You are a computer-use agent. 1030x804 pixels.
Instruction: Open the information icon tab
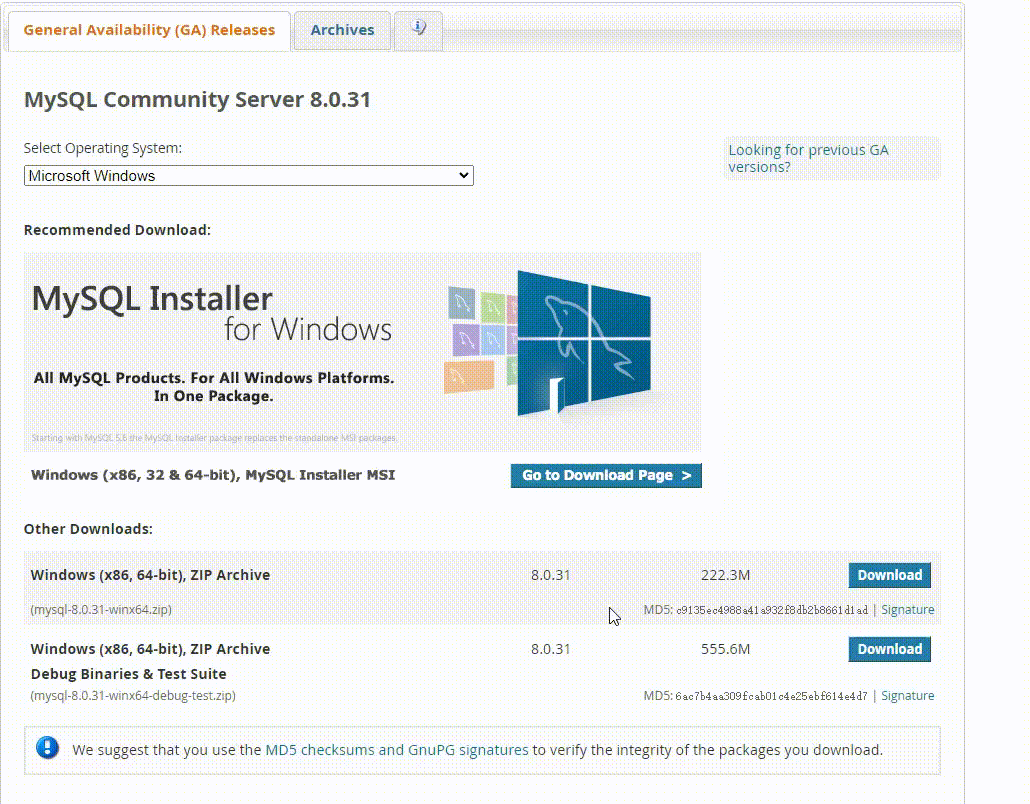(418, 29)
